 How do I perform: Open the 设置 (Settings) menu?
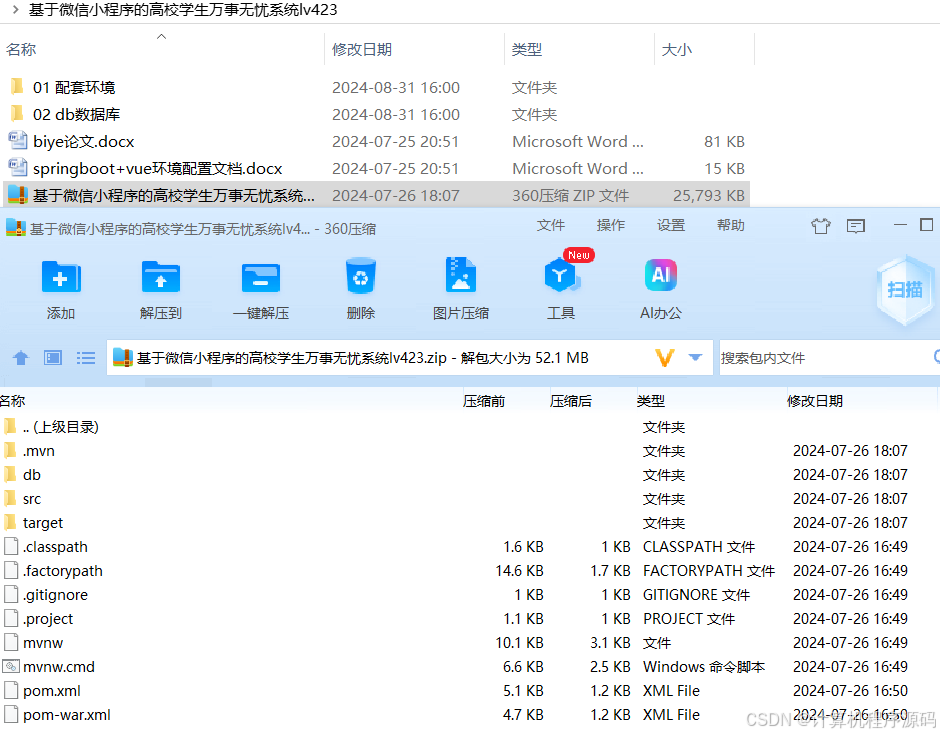tap(671, 225)
